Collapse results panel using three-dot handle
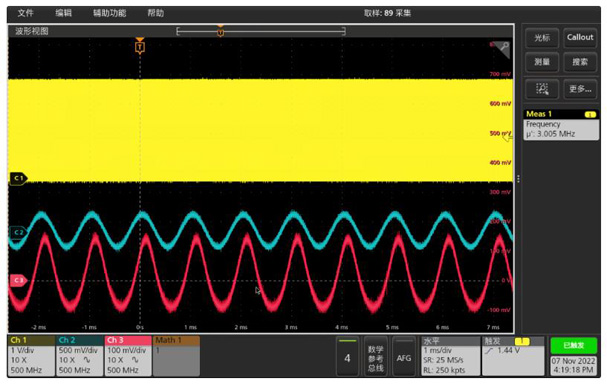This screenshot has width=607, height=384. tap(518, 178)
